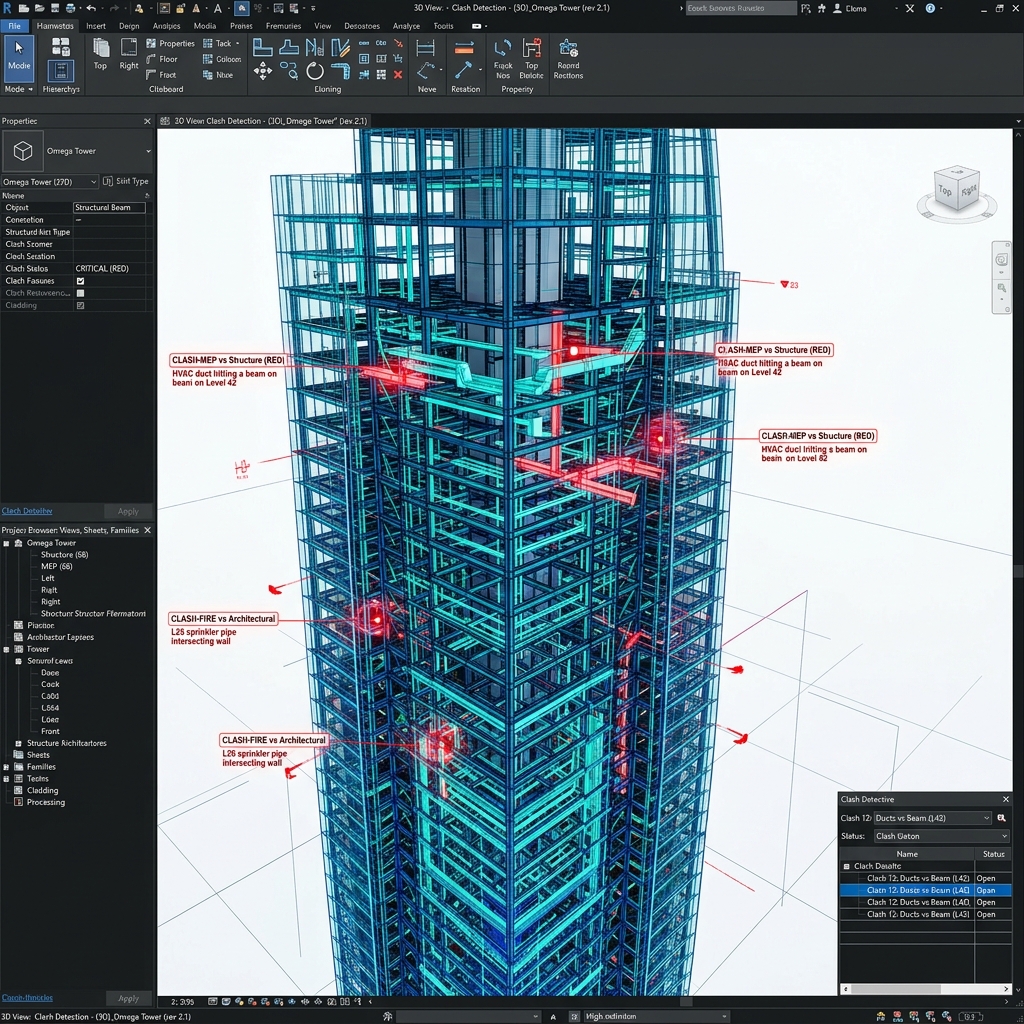
Task: Click the move arrows tool icon
Action: [x=263, y=71]
